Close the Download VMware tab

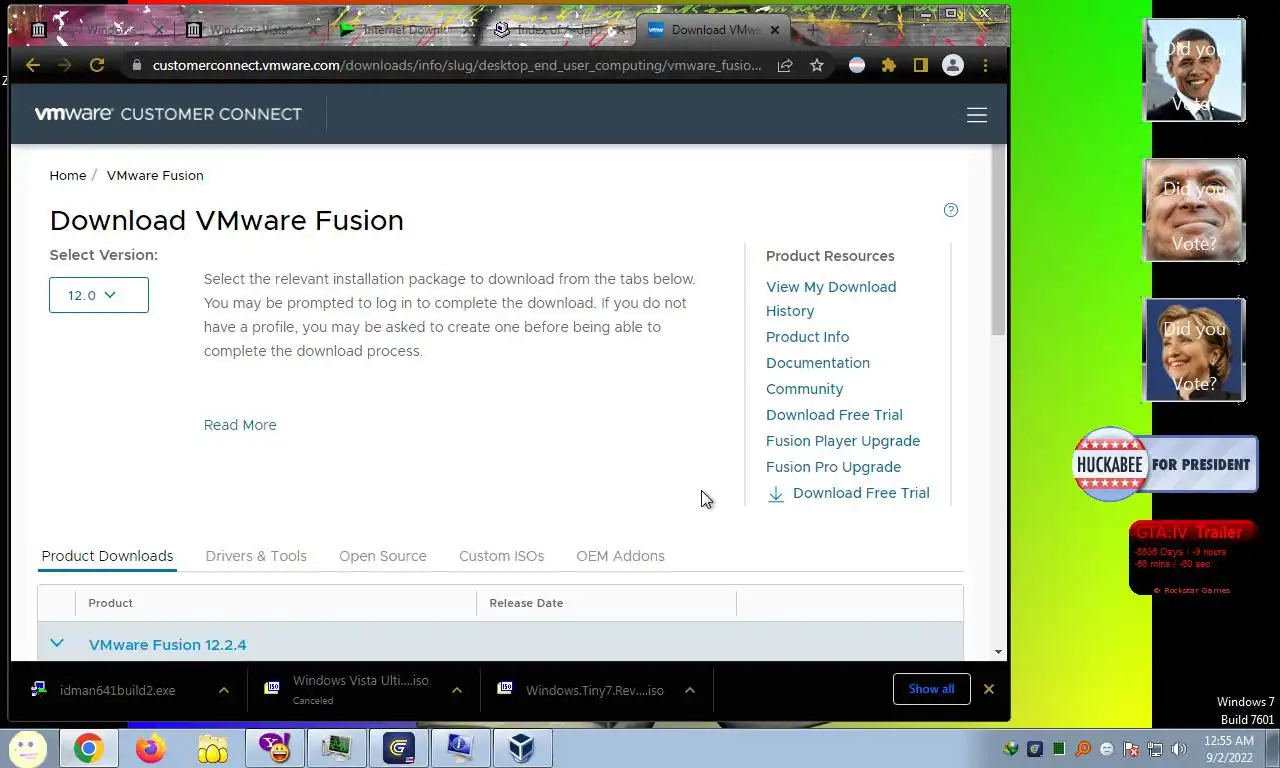(x=774, y=30)
